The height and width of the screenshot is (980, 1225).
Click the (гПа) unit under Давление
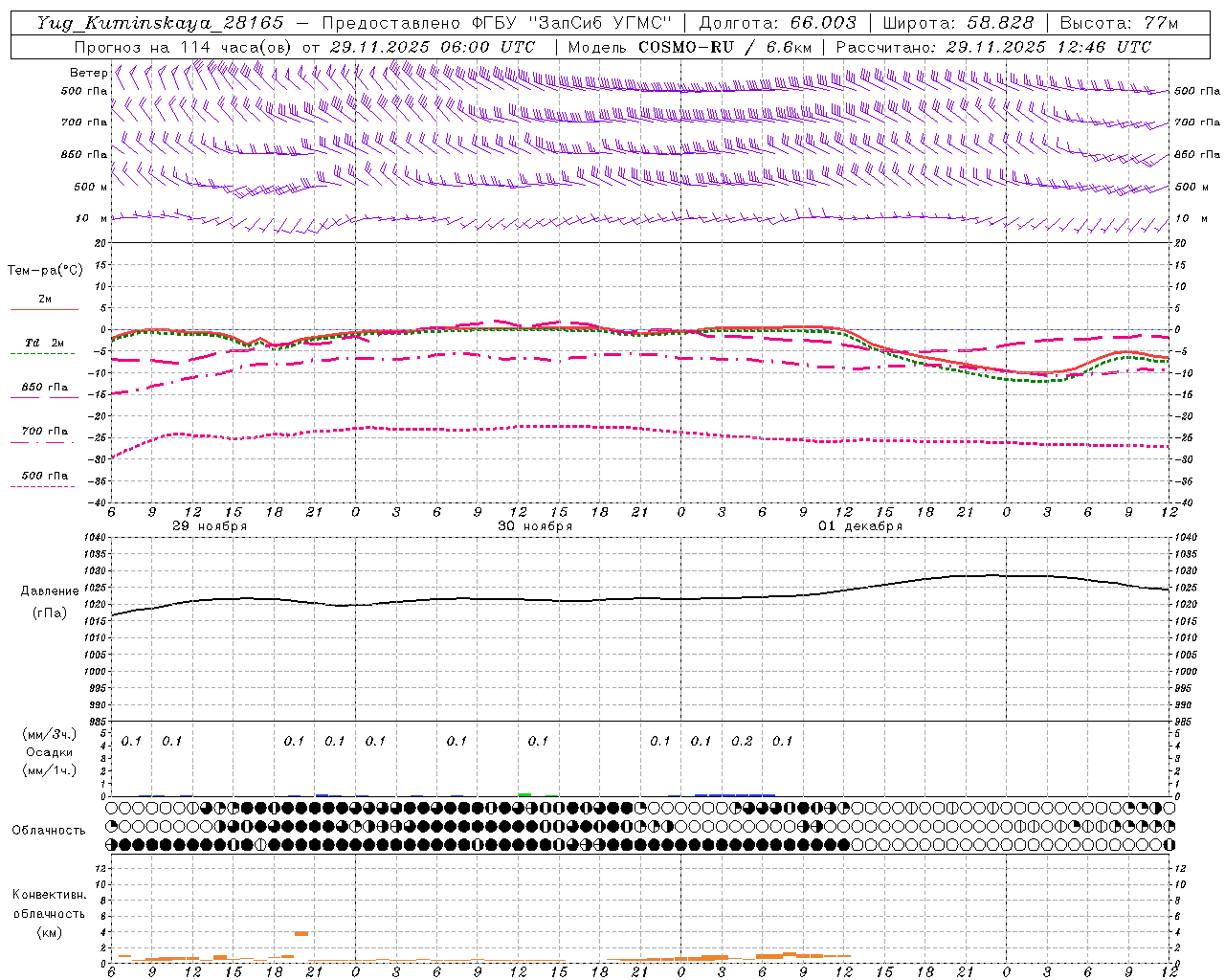(x=50, y=613)
